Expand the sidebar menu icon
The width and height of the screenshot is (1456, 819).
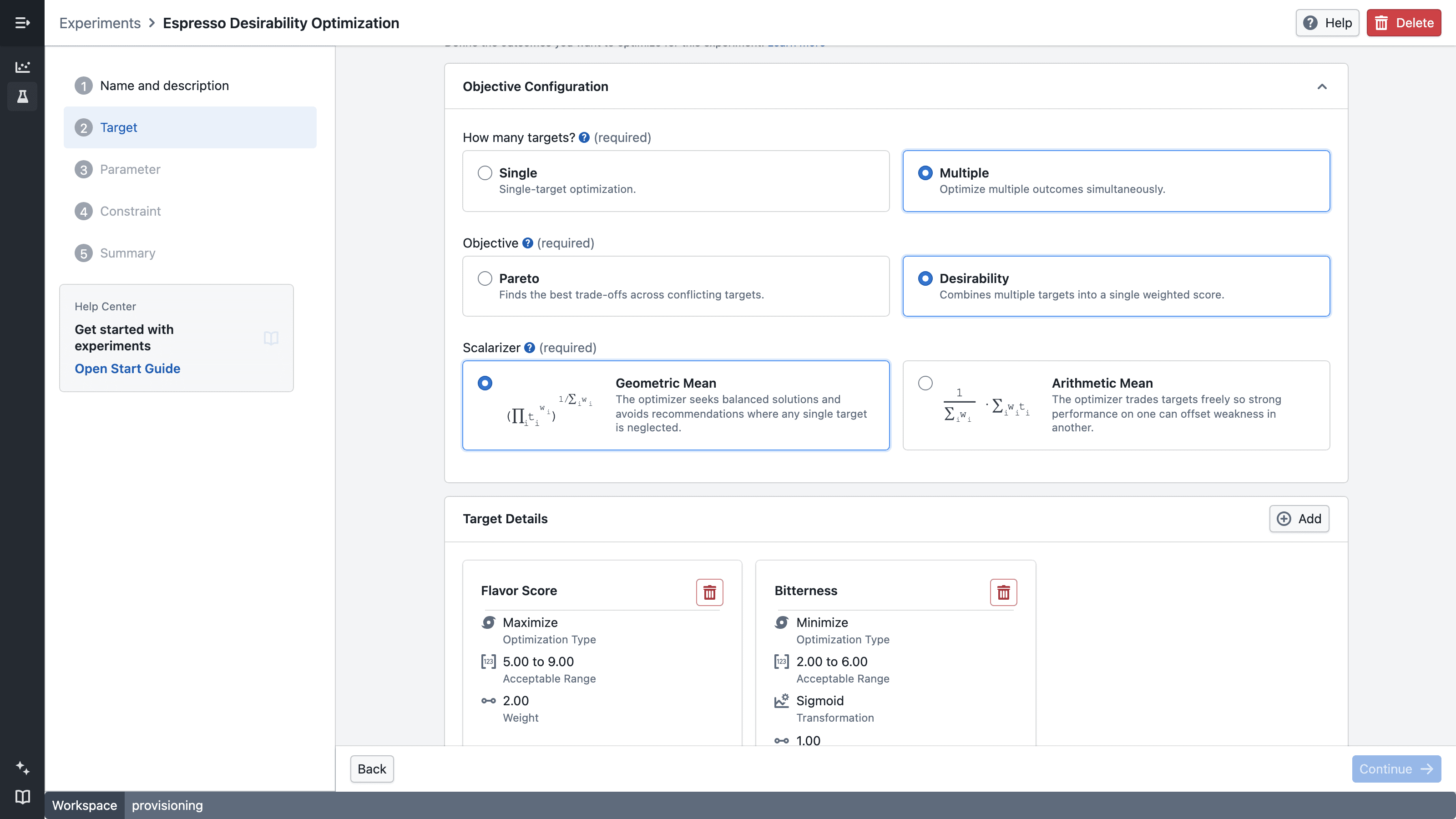tap(22, 23)
